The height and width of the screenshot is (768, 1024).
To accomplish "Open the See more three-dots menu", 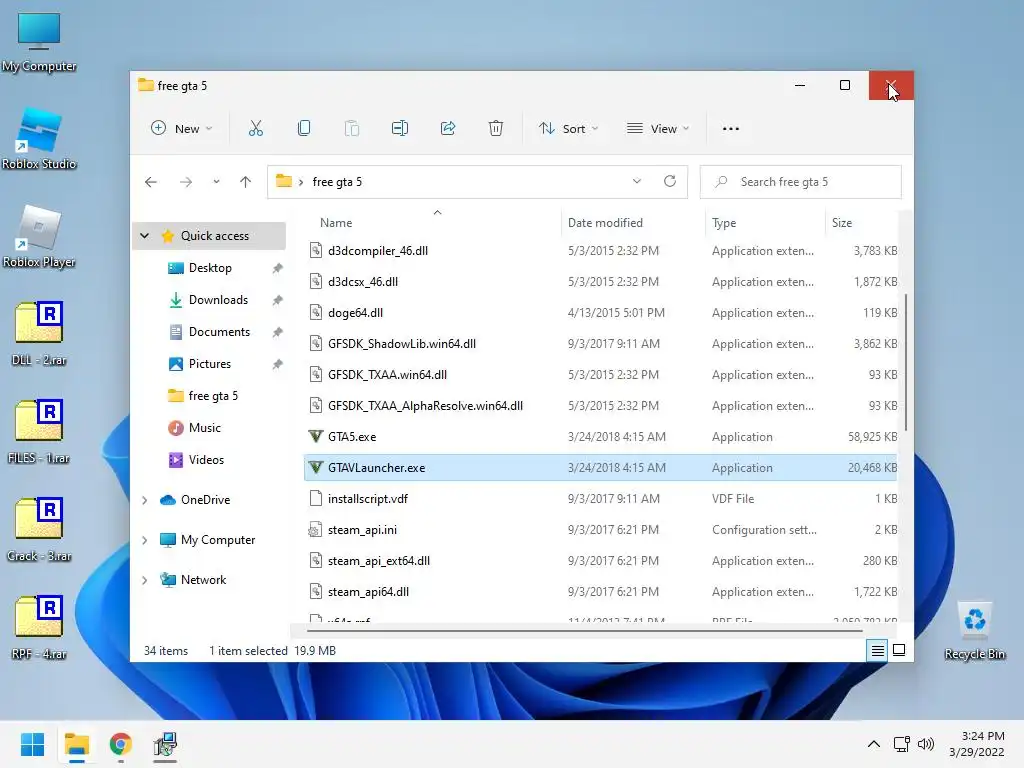I will coord(731,129).
